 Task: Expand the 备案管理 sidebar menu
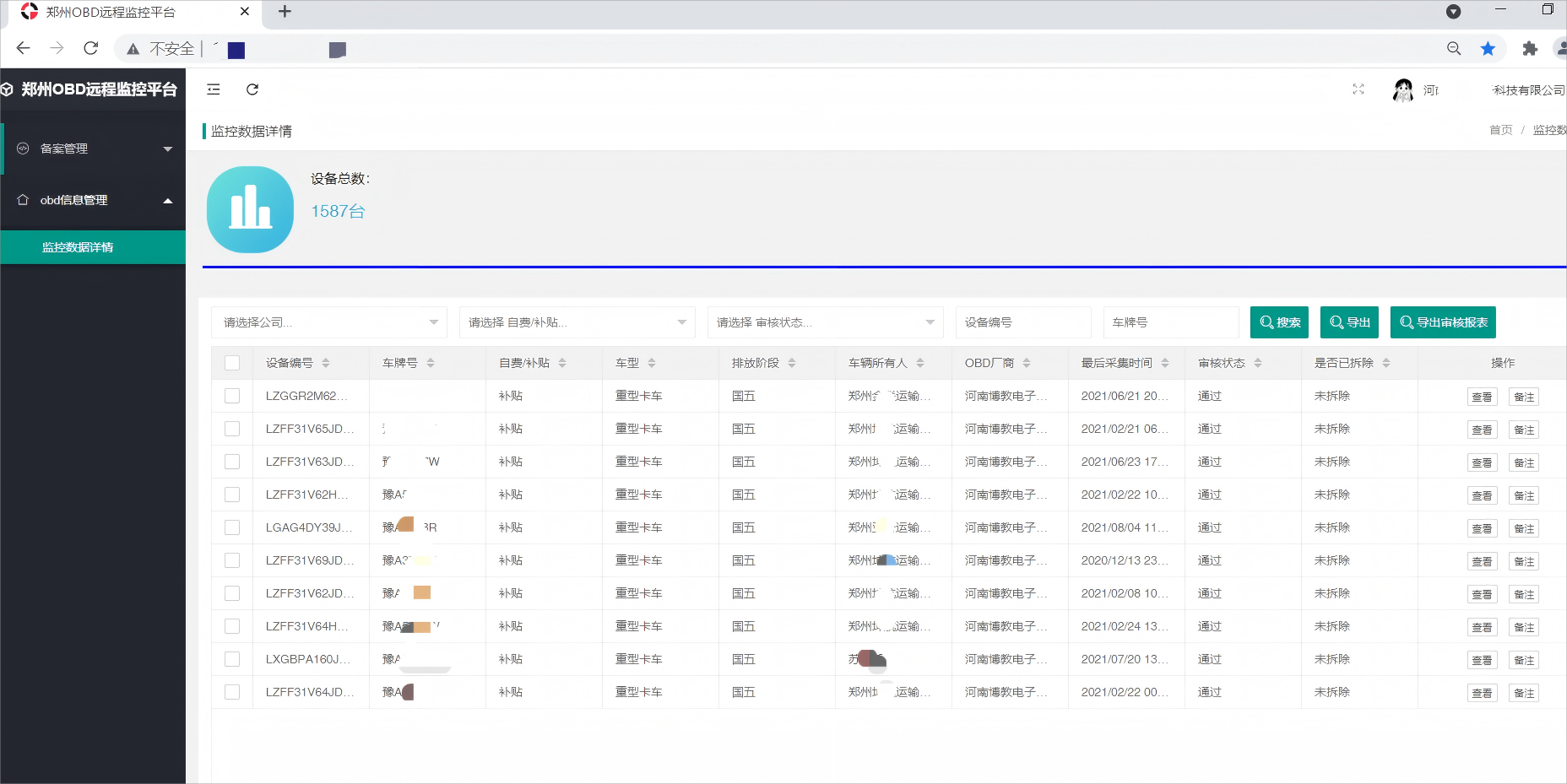click(93, 149)
